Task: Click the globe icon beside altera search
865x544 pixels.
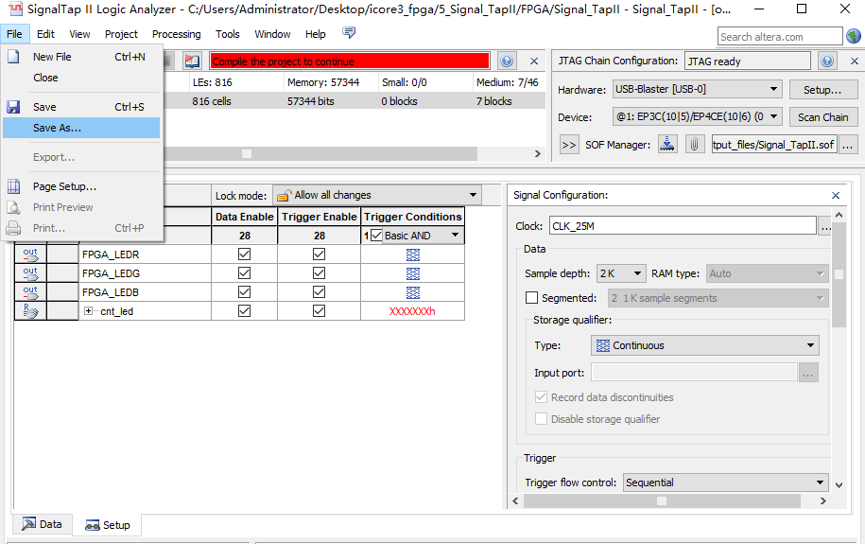Action: tap(853, 36)
